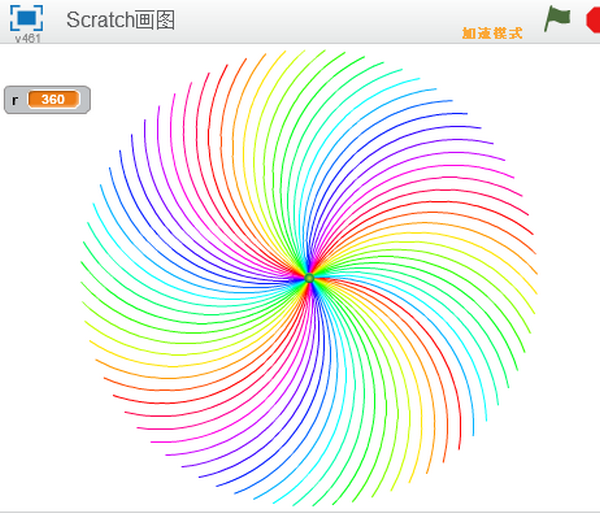Image resolution: width=600 pixels, height=514 pixels.
Task: Click the green sprite dot at spiral center
Action: coord(310,278)
